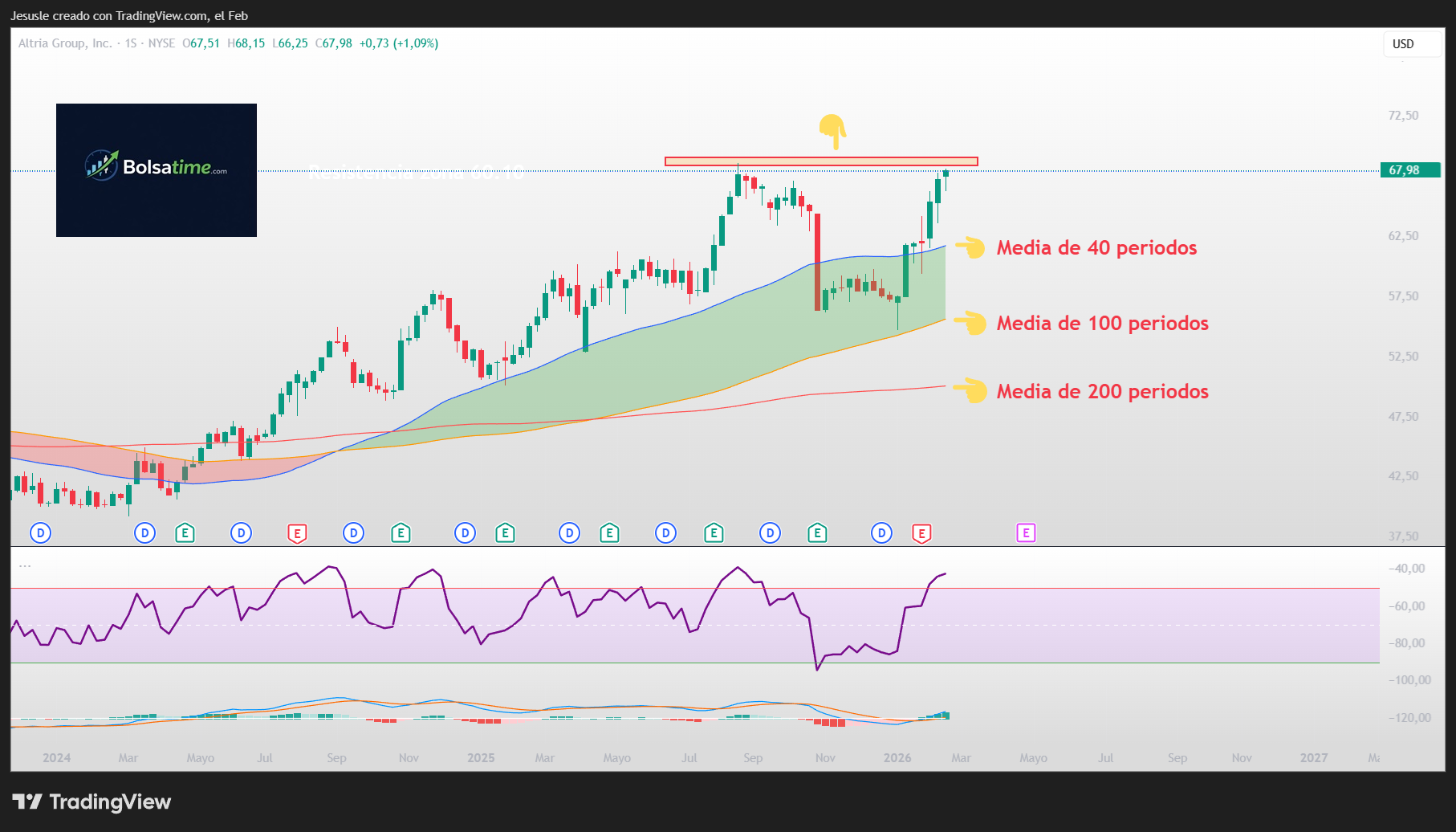1456x832 pixels.
Task: Select the Altria Group symbol name
Action: (64, 43)
